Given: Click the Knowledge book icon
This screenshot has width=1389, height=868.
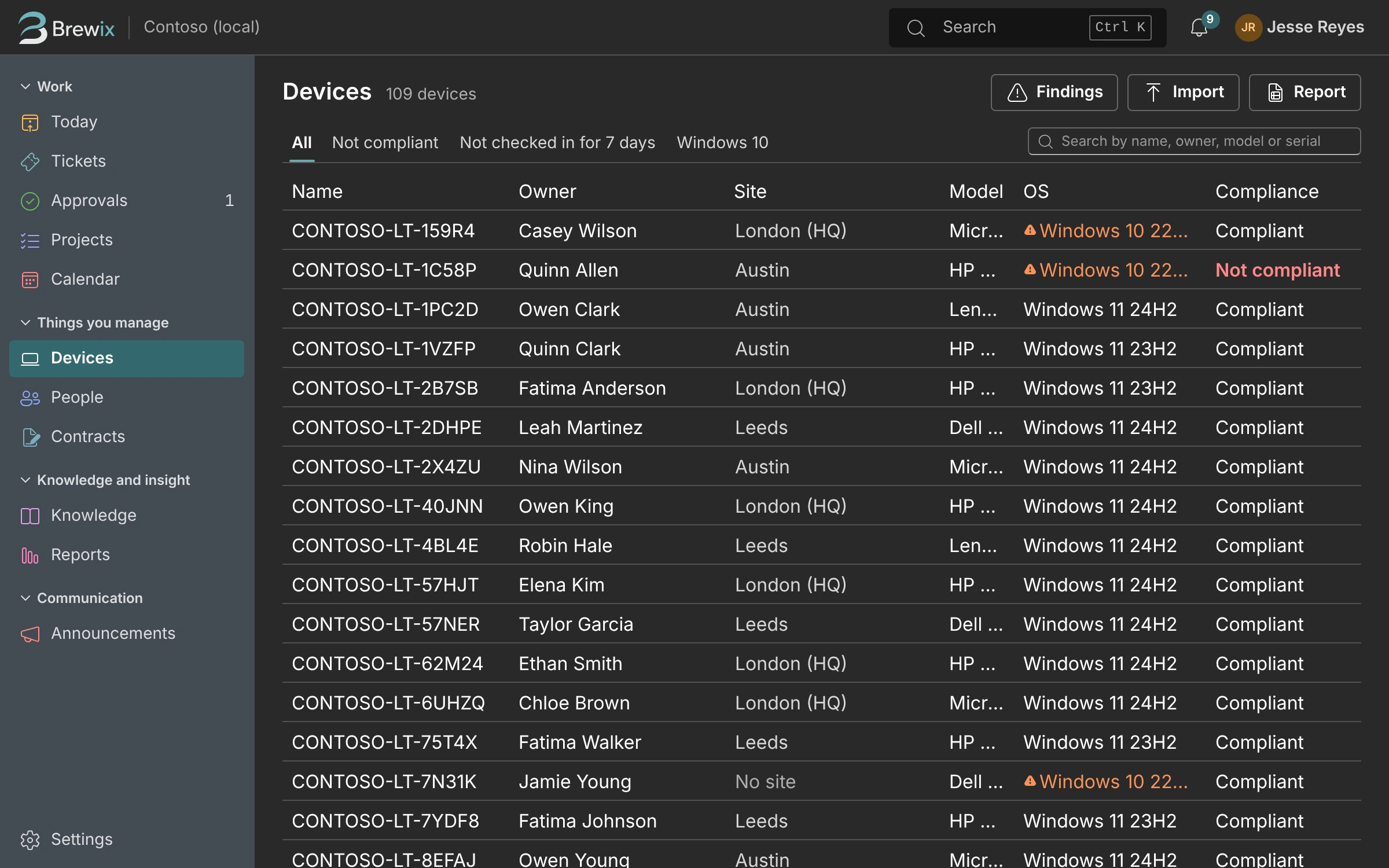Looking at the screenshot, I should (30, 516).
